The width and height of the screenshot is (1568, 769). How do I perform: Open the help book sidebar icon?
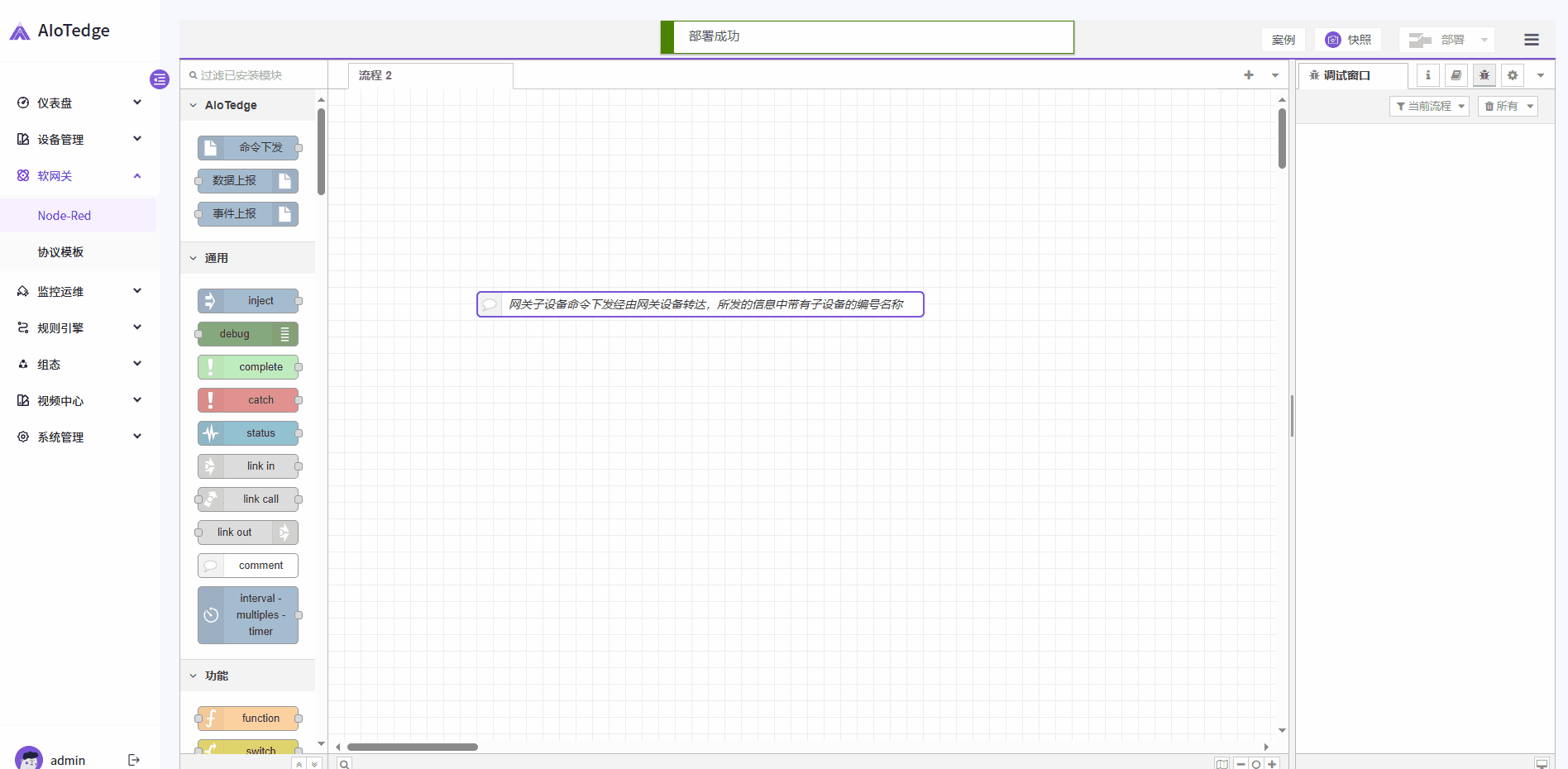(1456, 75)
